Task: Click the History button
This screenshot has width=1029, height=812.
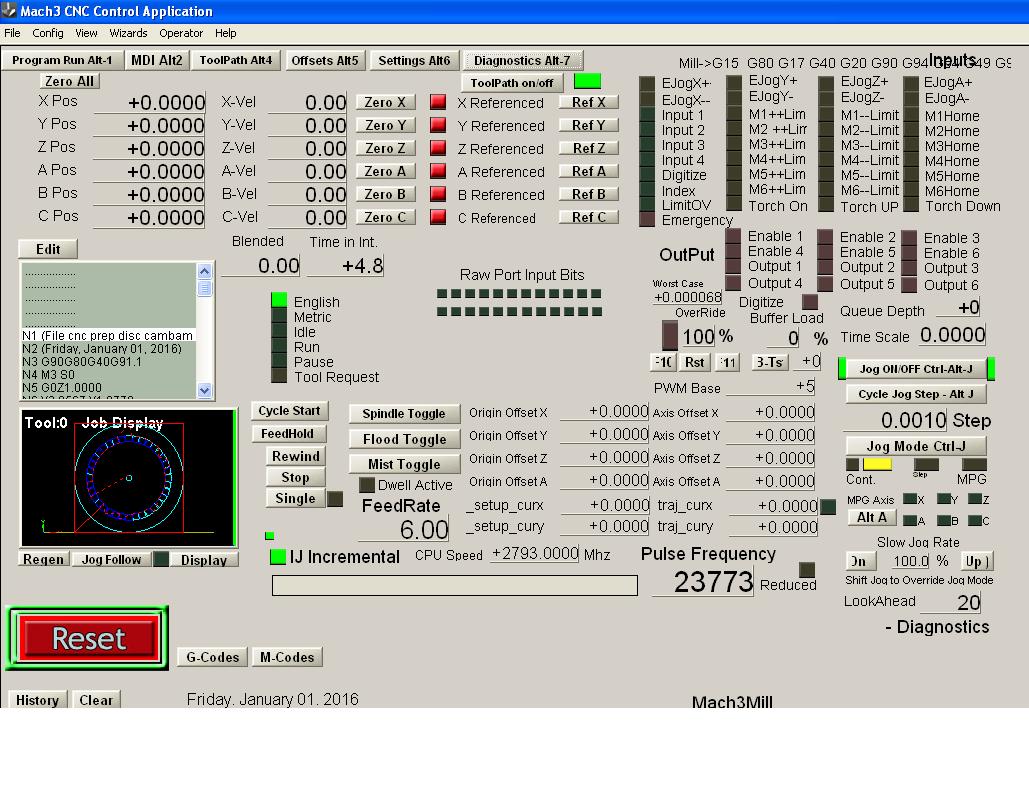Action: click(x=37, y=700)
